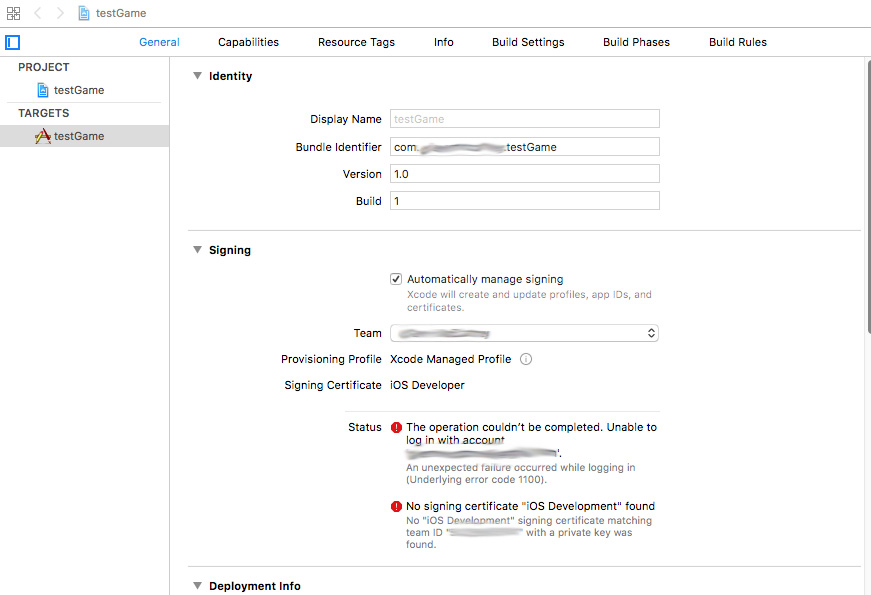Open the Team dropdown
The width and height of the screenshot is (871, 595).
[524, 333]
